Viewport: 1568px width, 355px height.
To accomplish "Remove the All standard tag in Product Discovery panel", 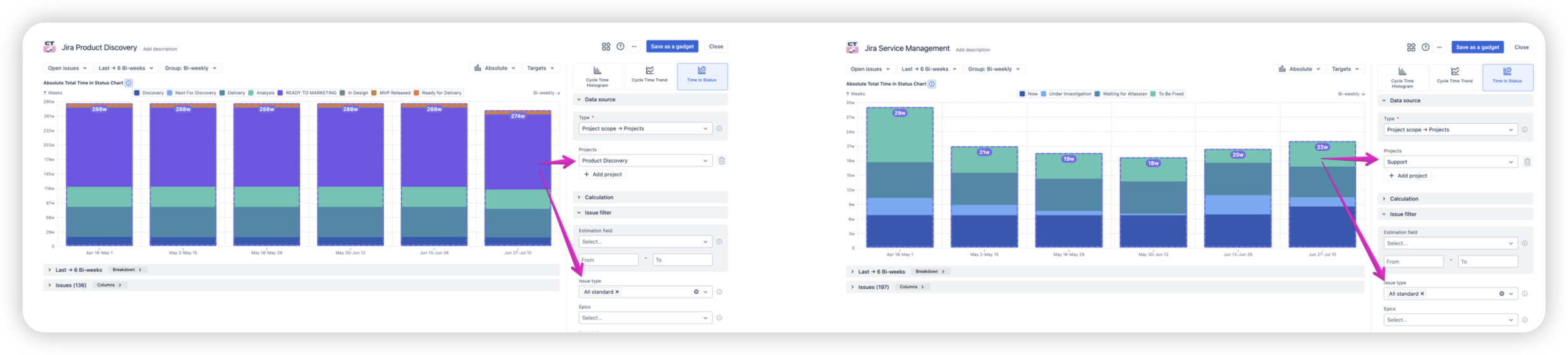I will (x=617, y=292).
